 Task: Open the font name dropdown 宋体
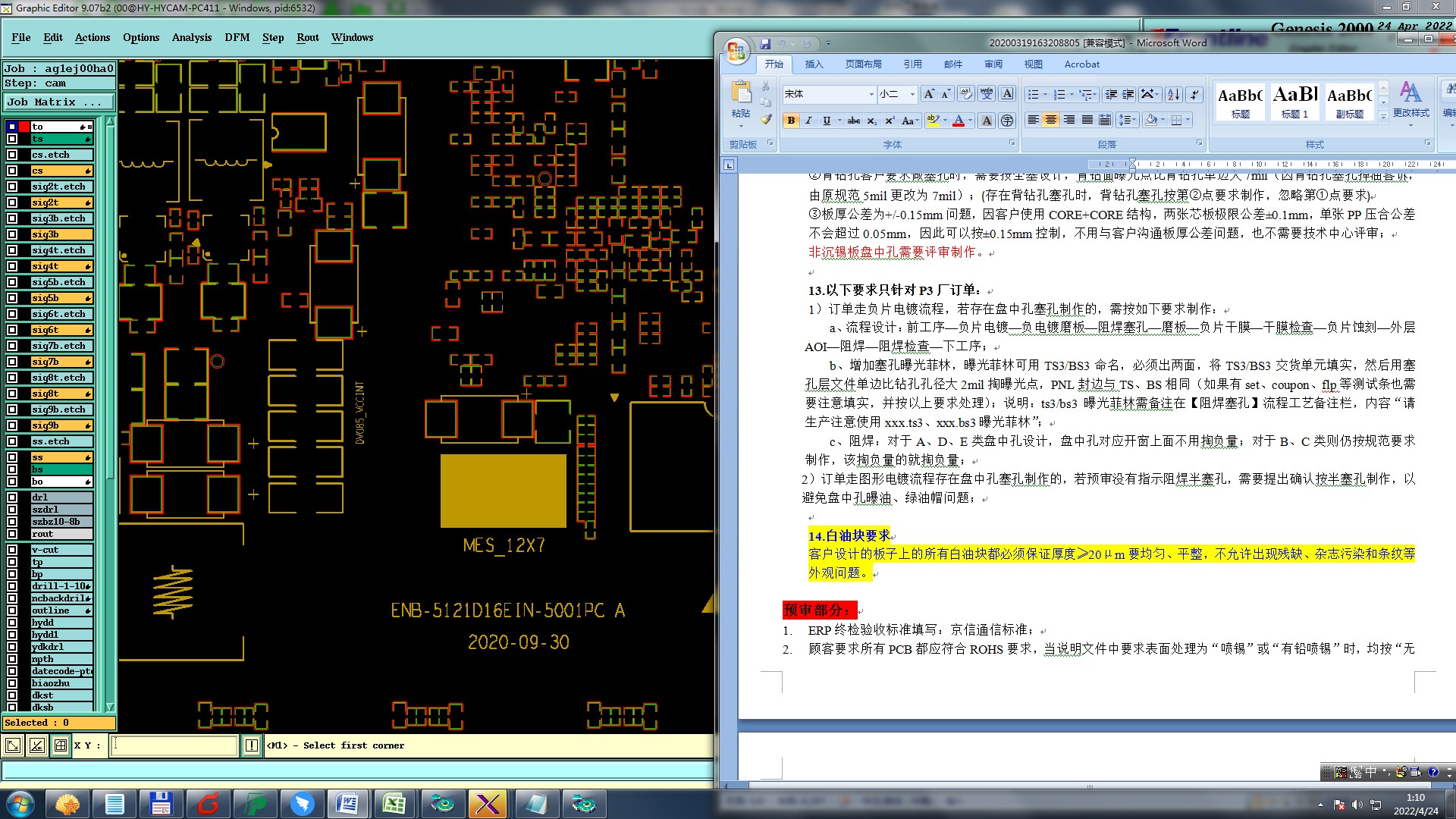click(871, 94)
